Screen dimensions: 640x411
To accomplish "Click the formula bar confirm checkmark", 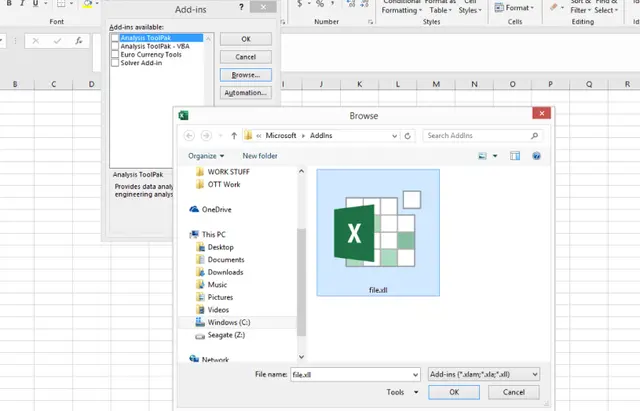I will point(57,41).
